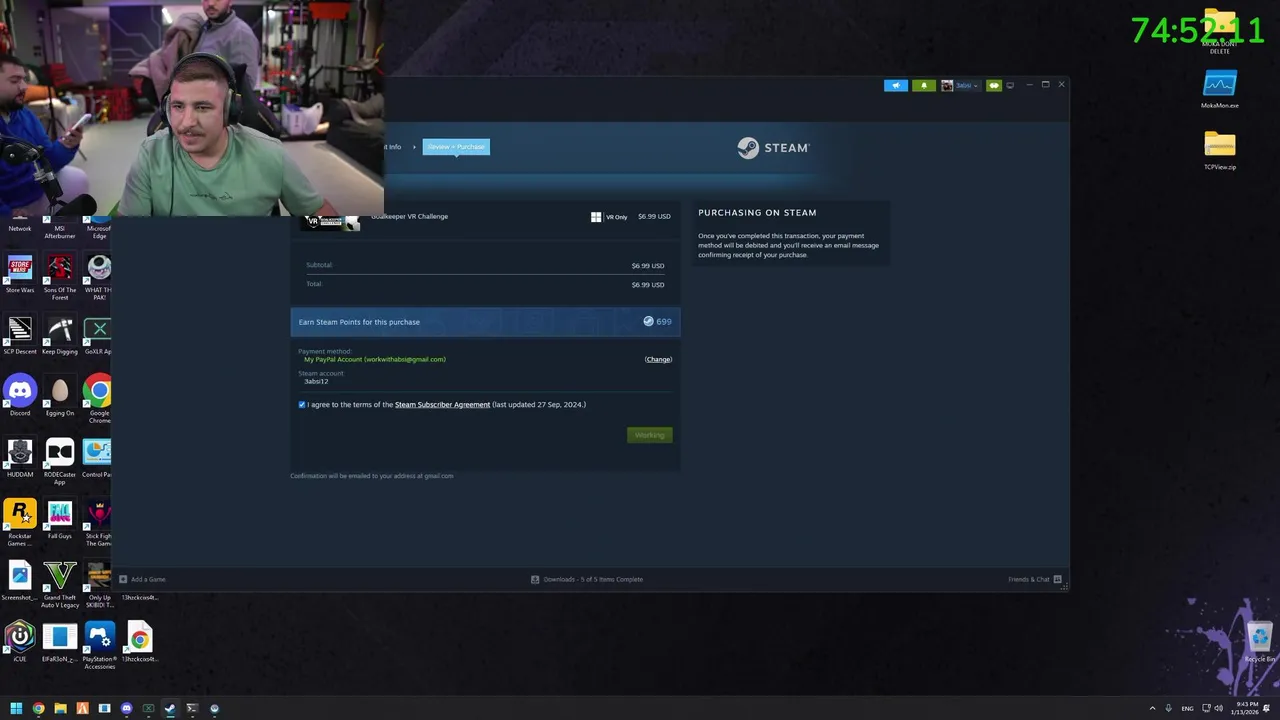Click Goalkeeper VR Challenge title text
Screen dimensions: 1280x720
click(409, 216)
